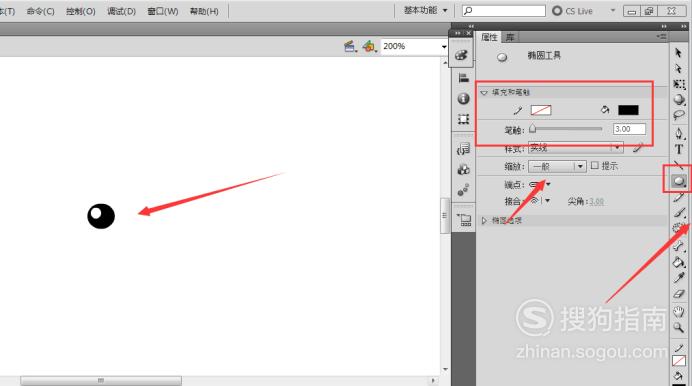Select the Text tool
The width and height of the screenshot is (692, 386).
[679, 149]
